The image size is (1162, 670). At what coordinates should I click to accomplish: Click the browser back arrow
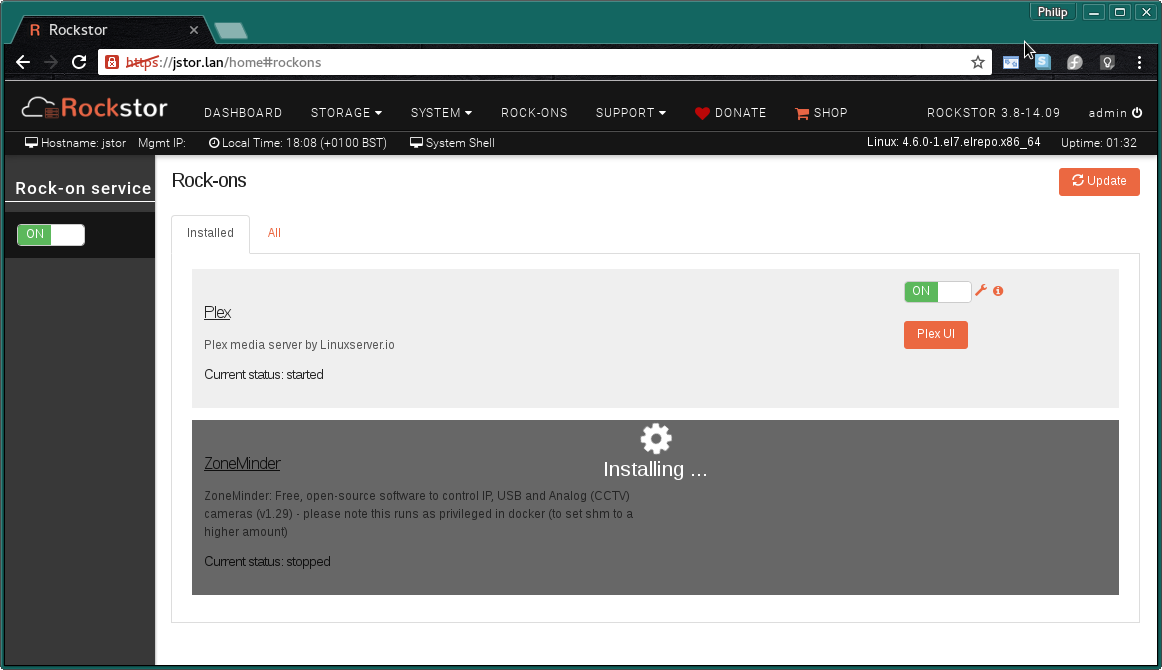click(x=23, y=62)
